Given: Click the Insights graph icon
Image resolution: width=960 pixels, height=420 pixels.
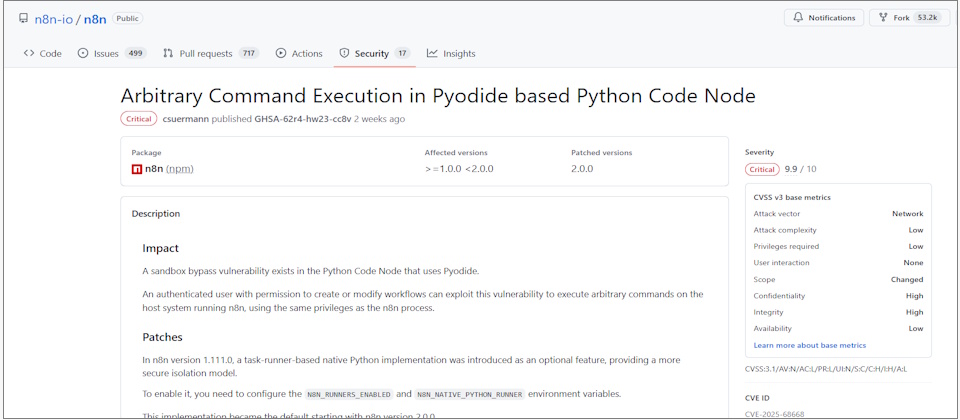Looking at the screenshot, I should [x=432, y=53].
